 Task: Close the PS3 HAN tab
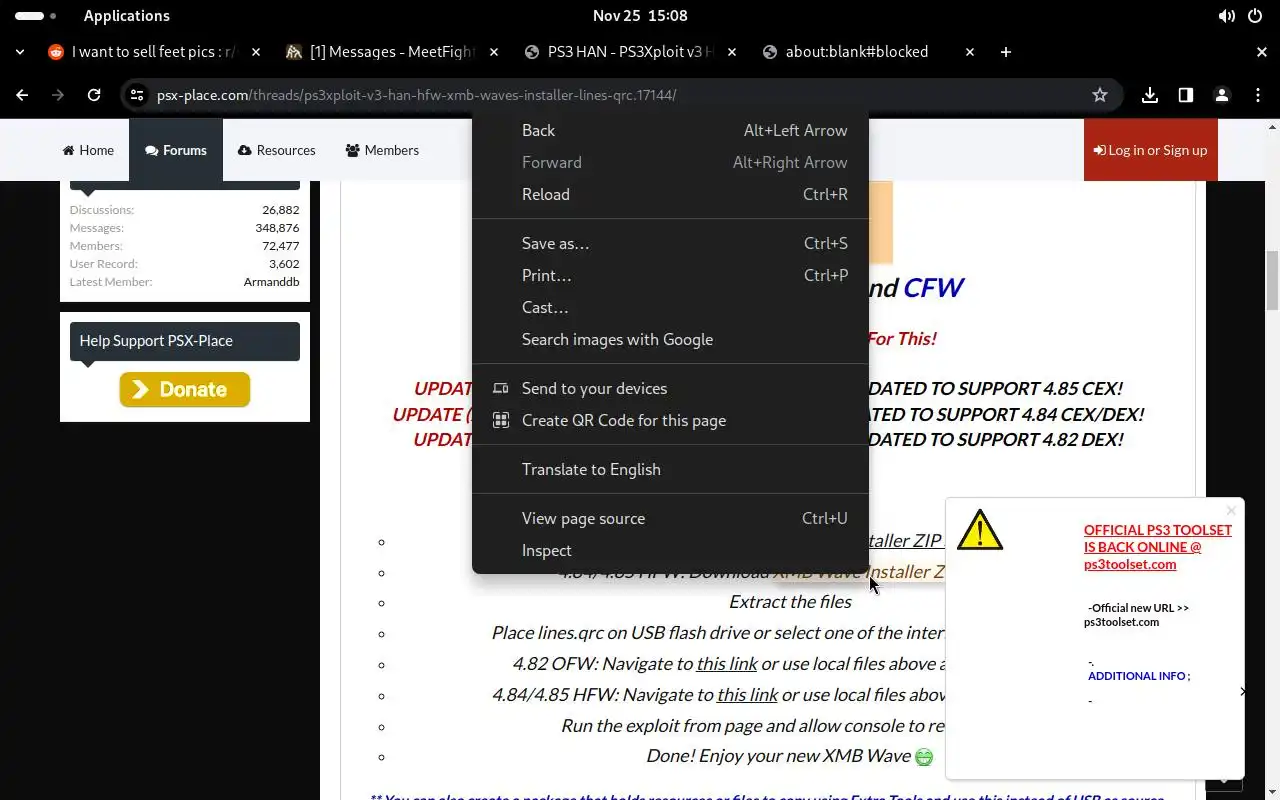pyautogui.click(x=732, y=52)
